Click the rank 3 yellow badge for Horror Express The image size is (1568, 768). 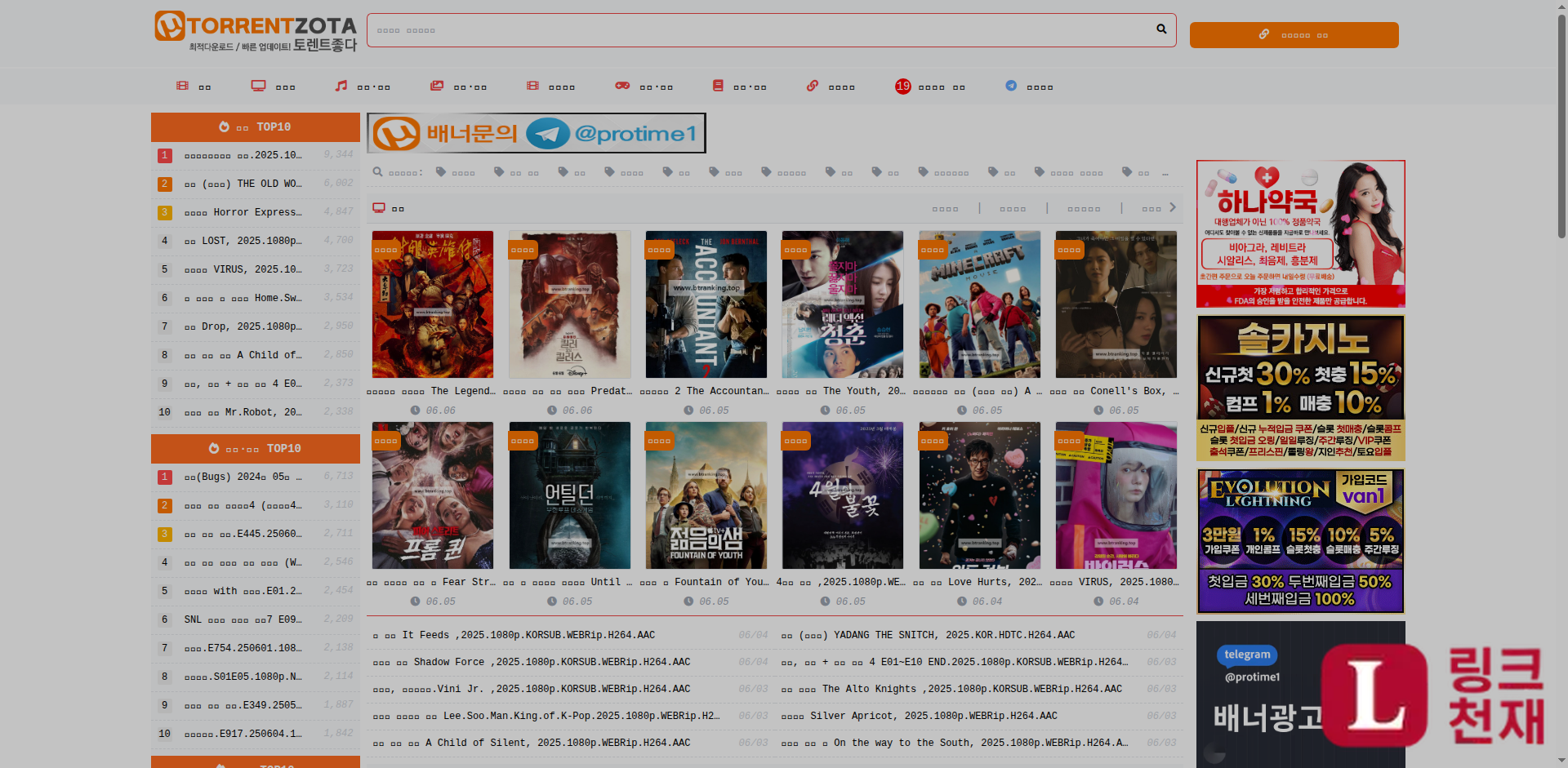click(164, 212)
